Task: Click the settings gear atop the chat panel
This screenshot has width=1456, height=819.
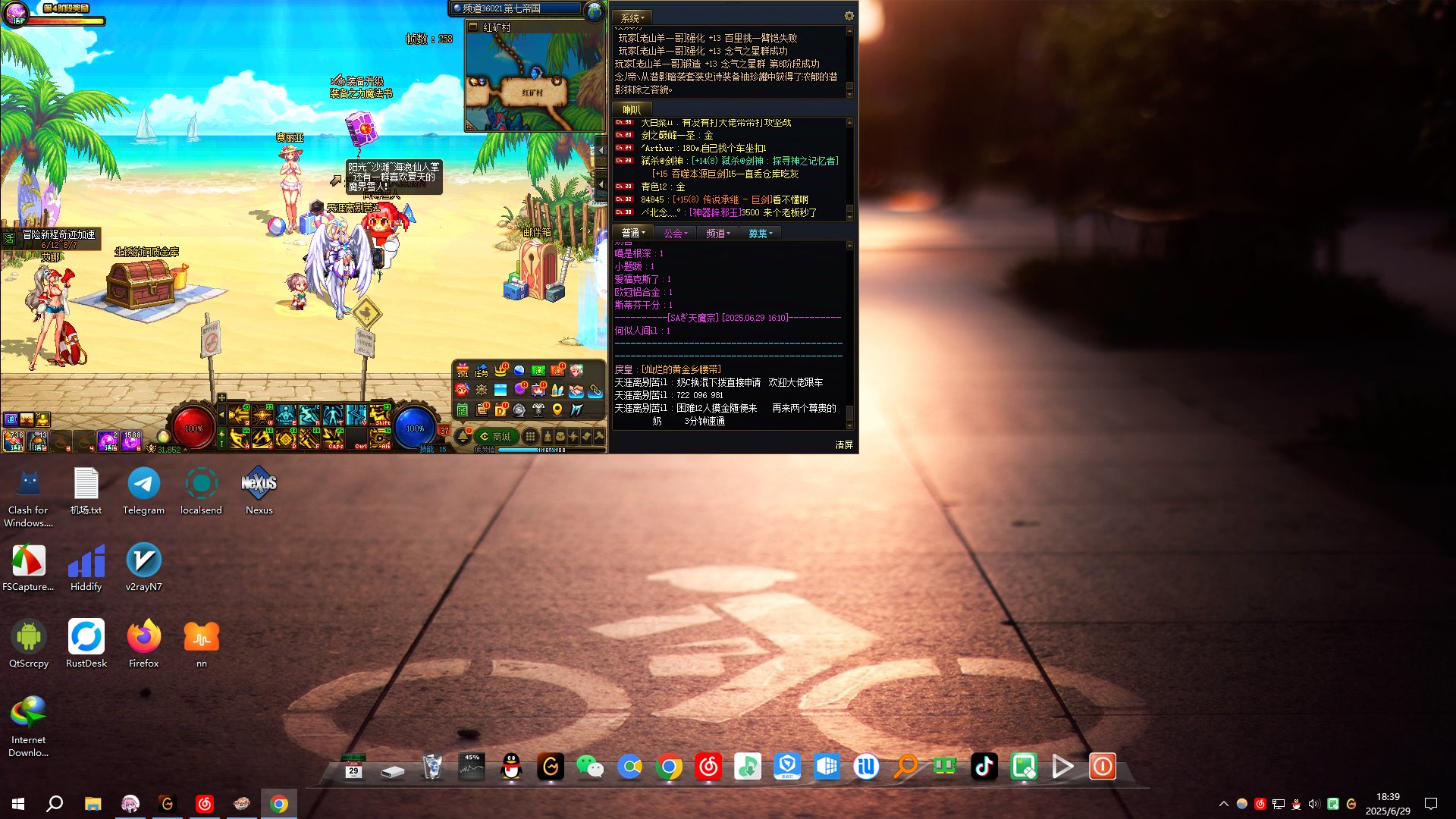Action: click(x=849, y=16)
